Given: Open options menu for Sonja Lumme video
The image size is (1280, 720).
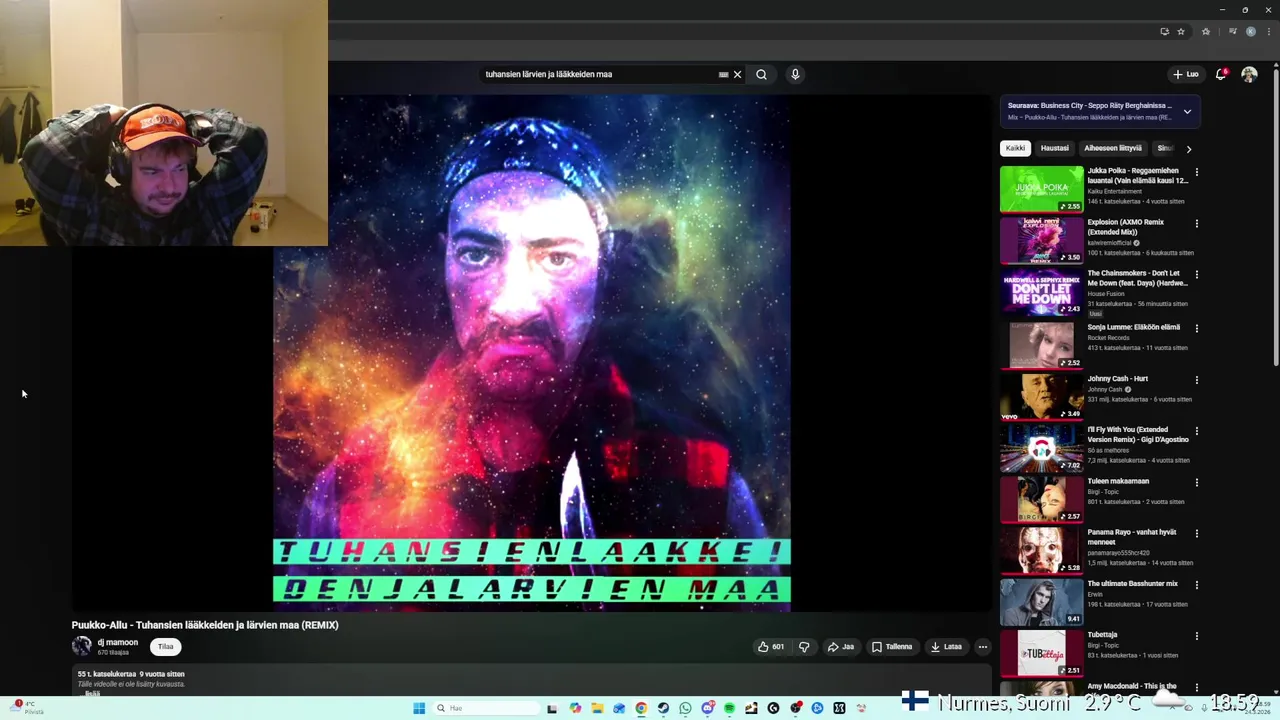Looking at the screenshot, I should coord(1197,328).
